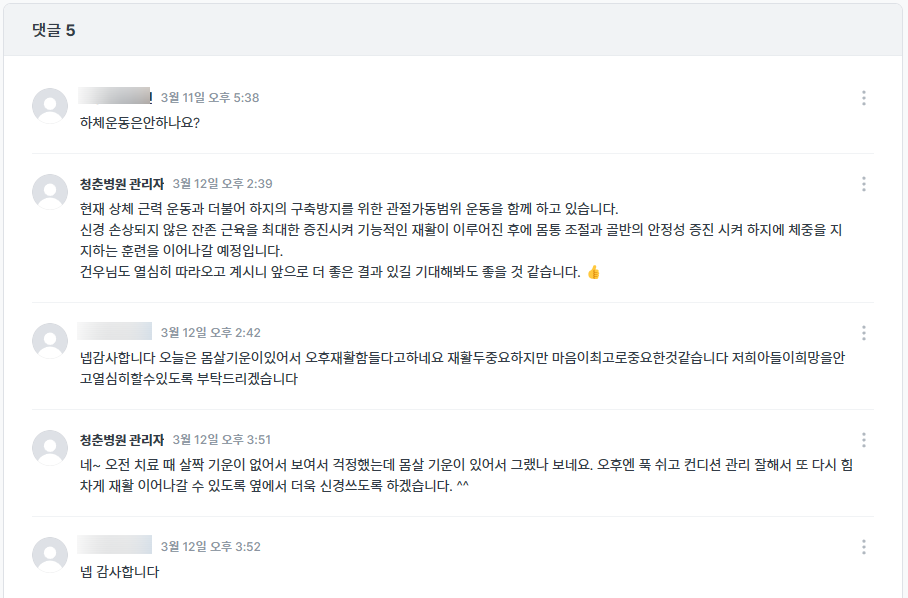Click avatar of the last 넵 감사합니다 comment

click(x=50, y=555)
